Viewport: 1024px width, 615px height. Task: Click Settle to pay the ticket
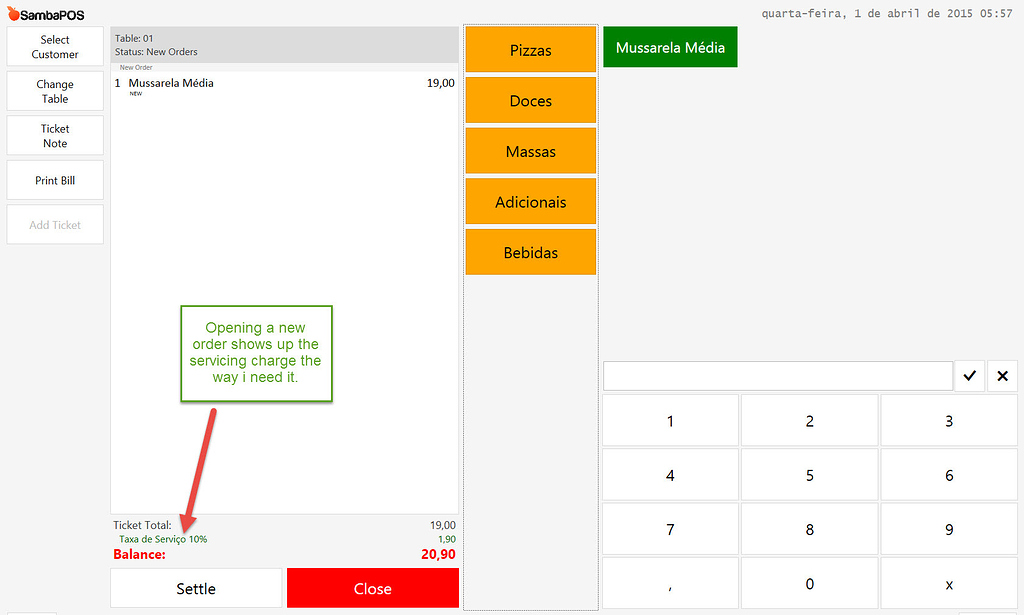(x=196, y=588)
